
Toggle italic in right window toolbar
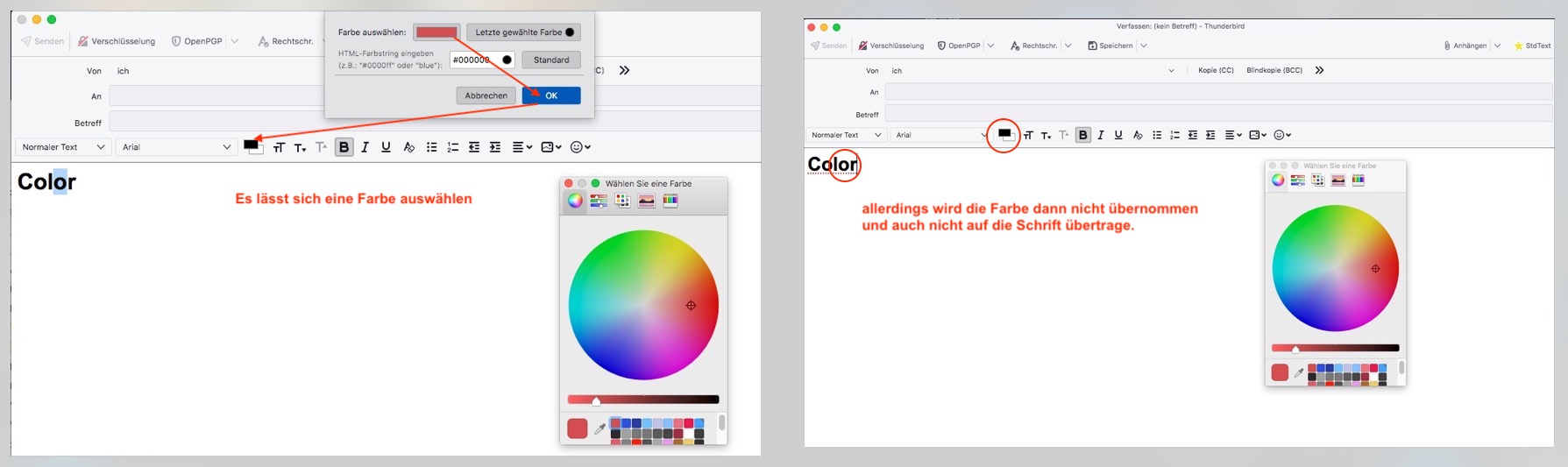(1101, 135)
